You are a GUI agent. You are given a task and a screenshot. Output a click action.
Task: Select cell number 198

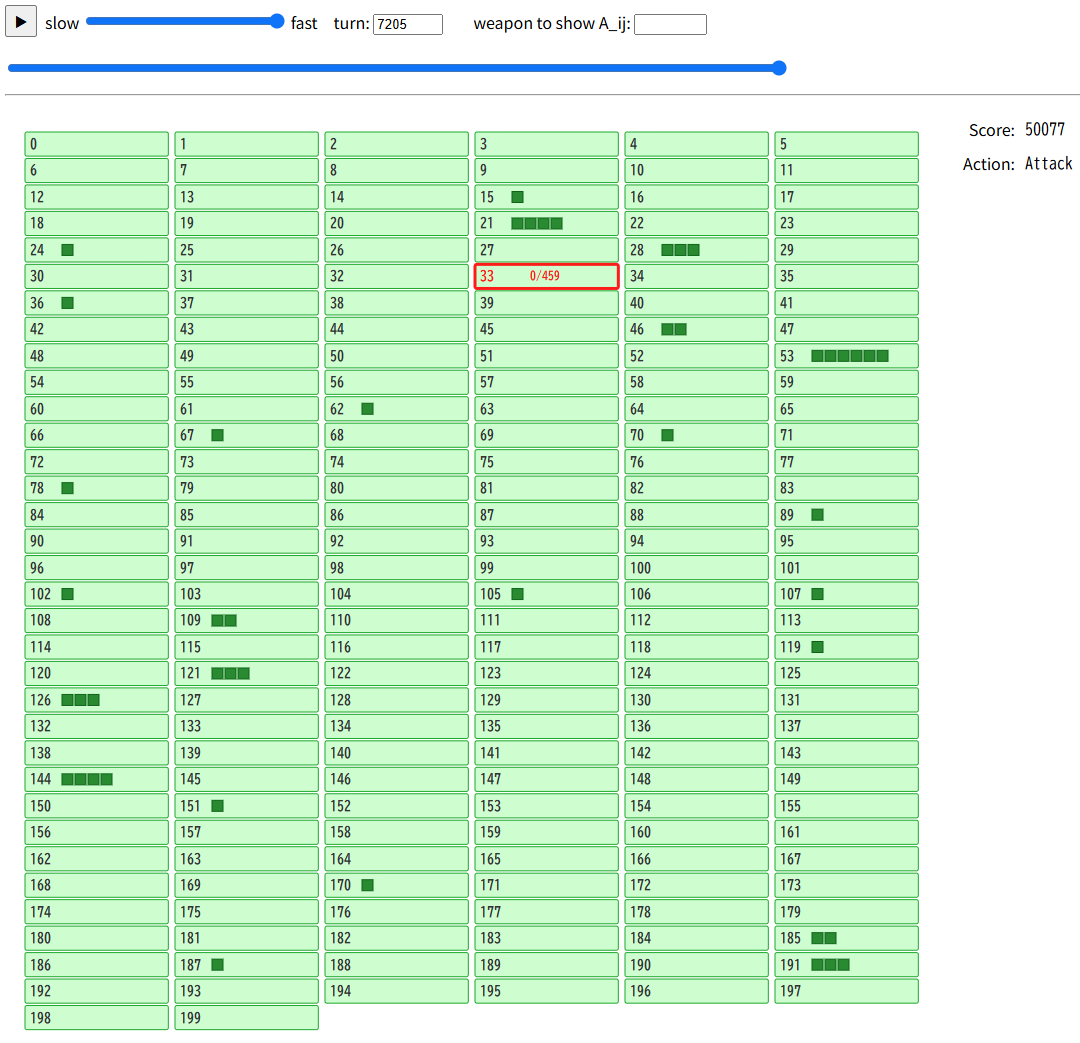pos(96,1018)
